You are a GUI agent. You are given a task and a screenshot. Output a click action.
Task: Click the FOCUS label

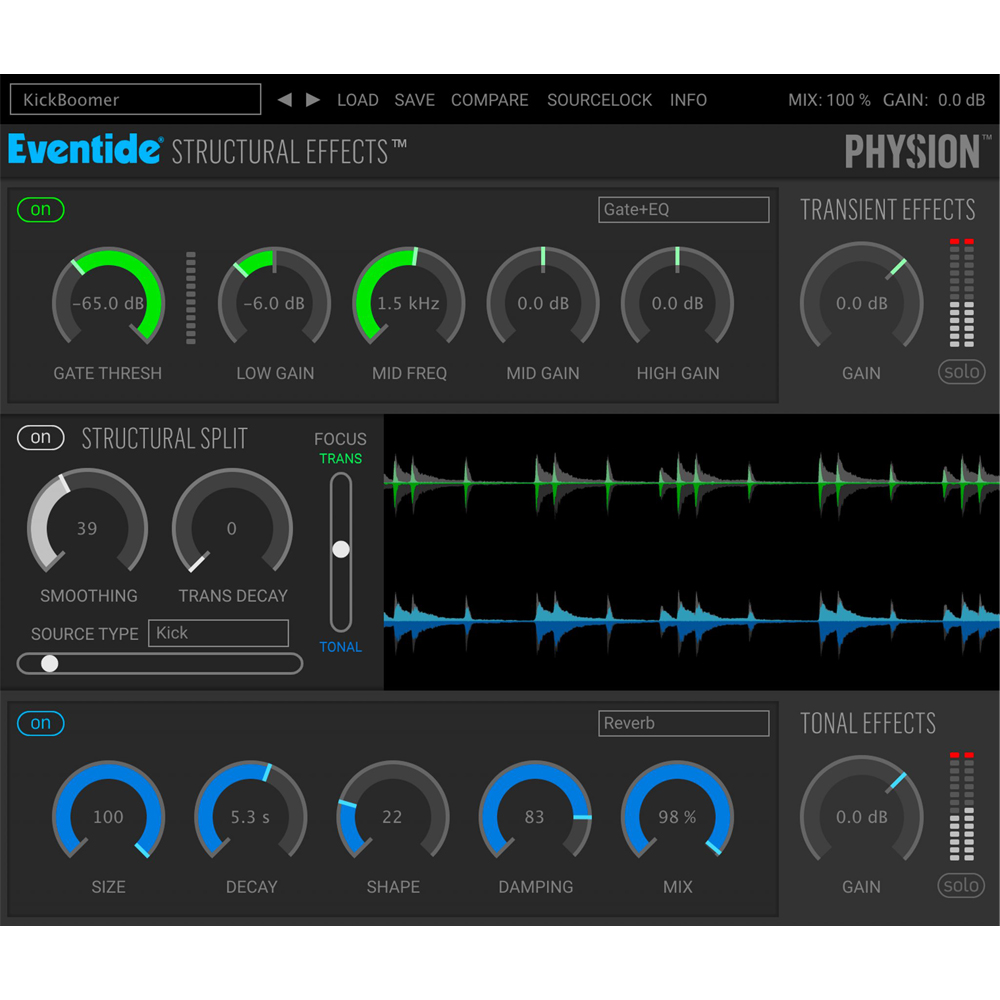[341, 439]
